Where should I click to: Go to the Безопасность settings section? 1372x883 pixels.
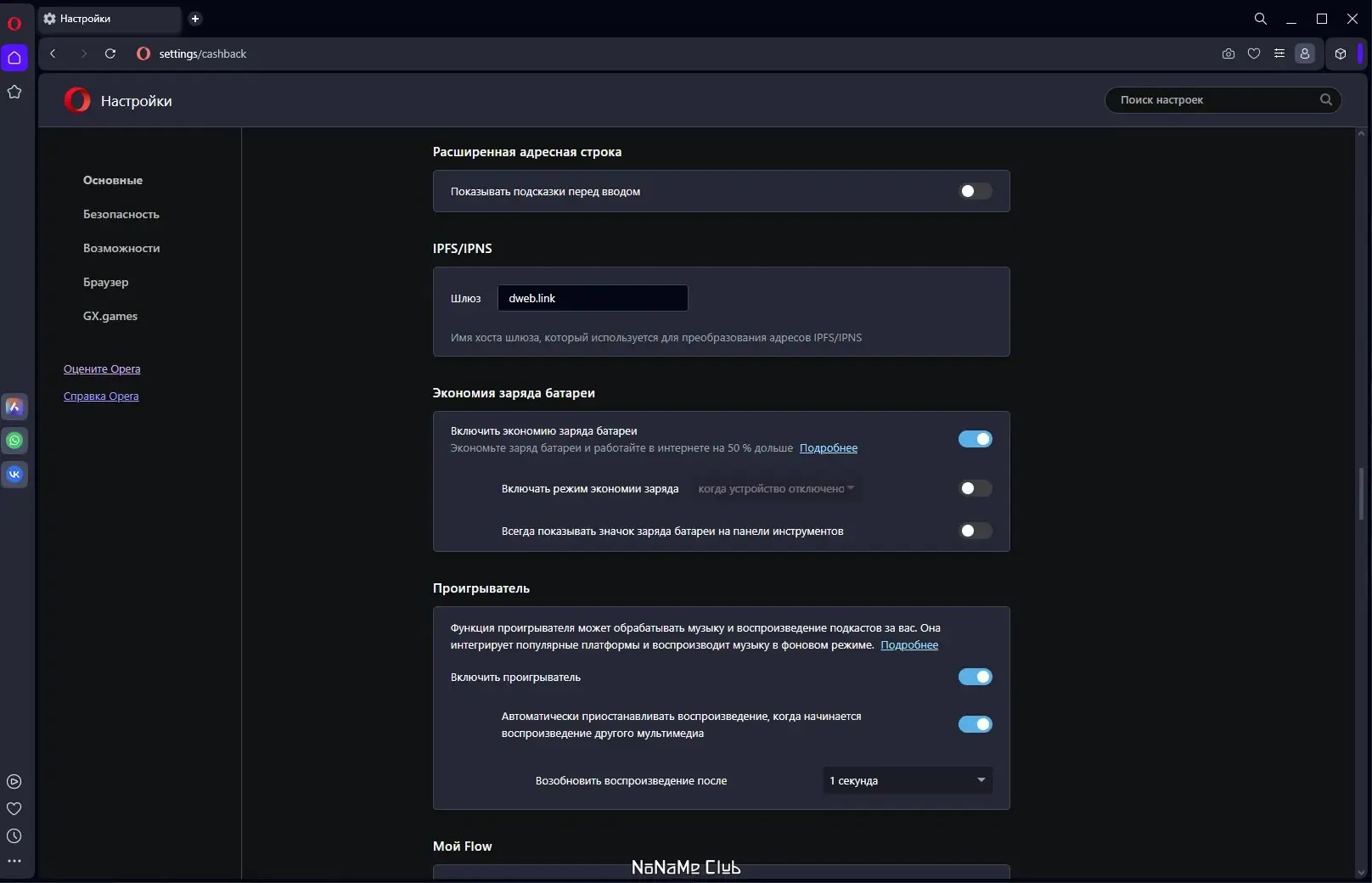tap(121, 214)
